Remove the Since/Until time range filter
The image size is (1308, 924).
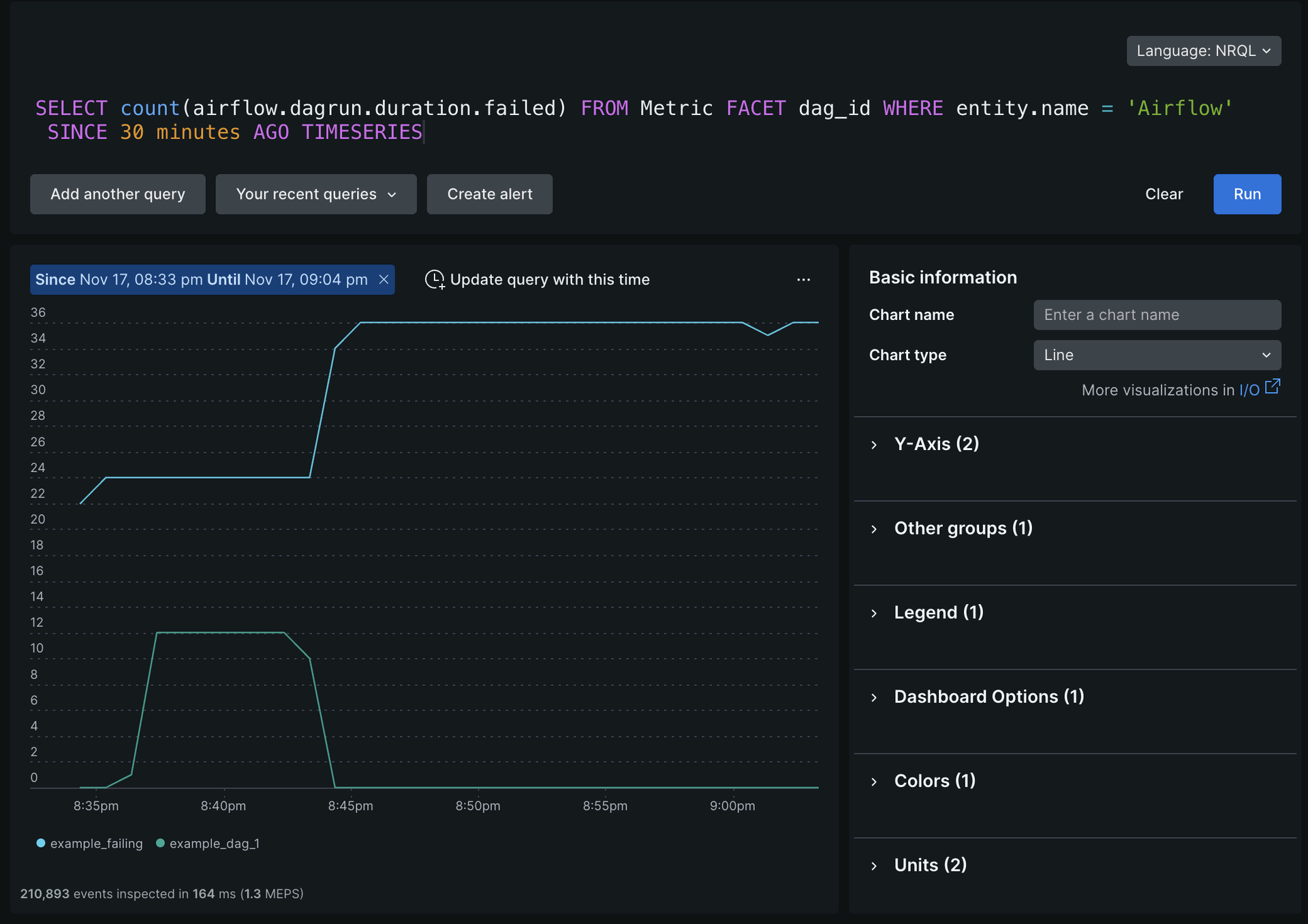pyautogui.click(x=384, y=280)
